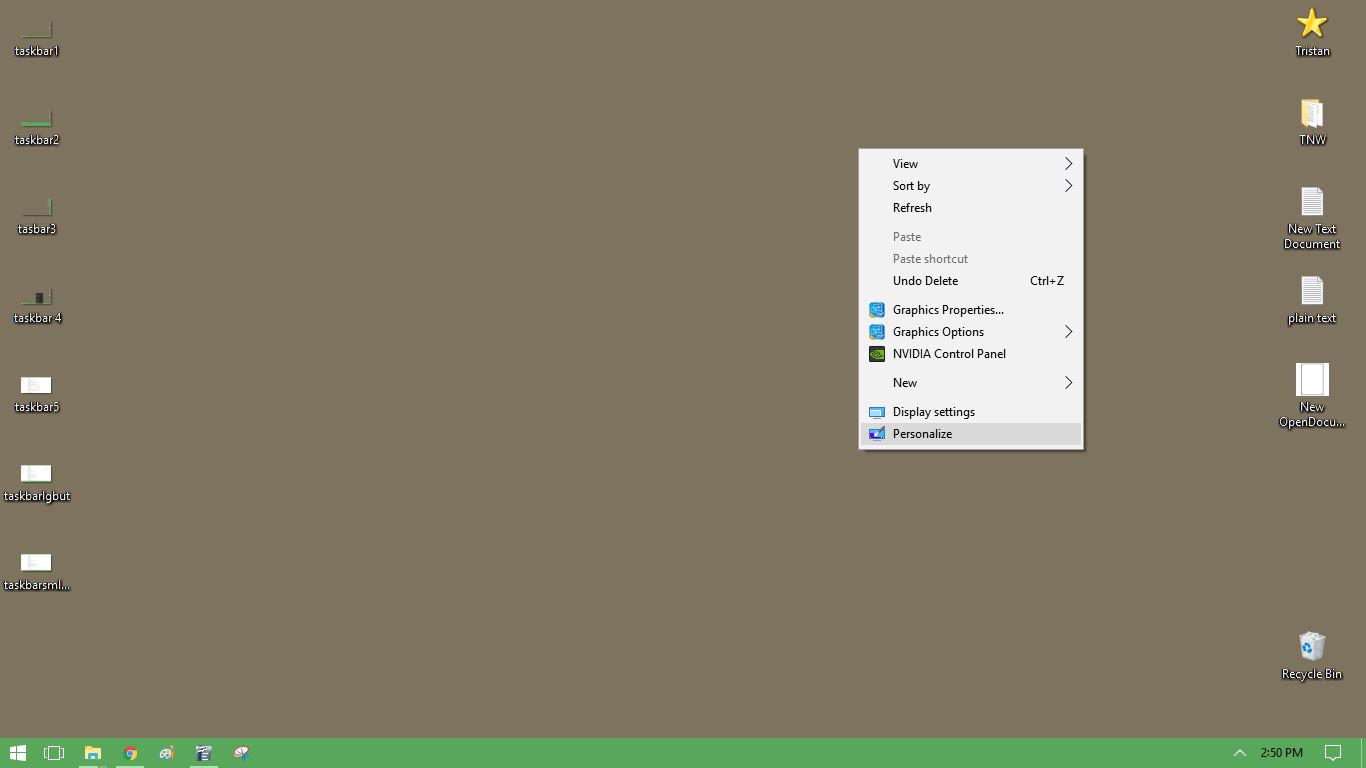
Task: Launch Google Chrome from the taskbar
Action: [130, 753]
